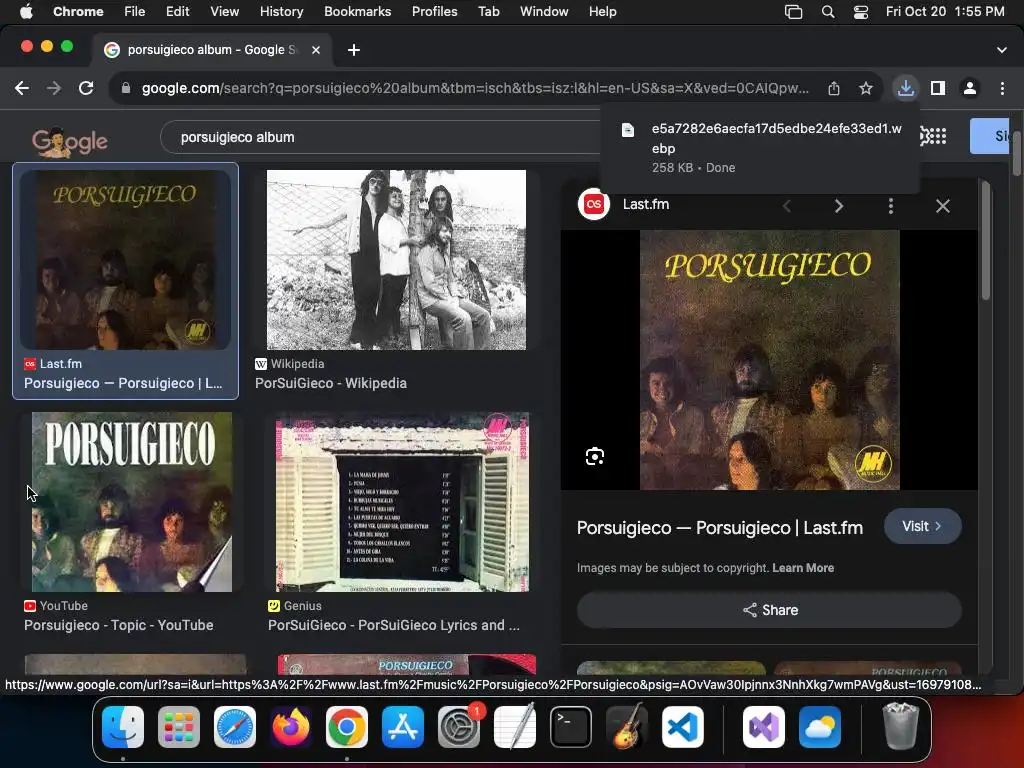Select the Wikipedia band photo thumbnail

(396, 259)
